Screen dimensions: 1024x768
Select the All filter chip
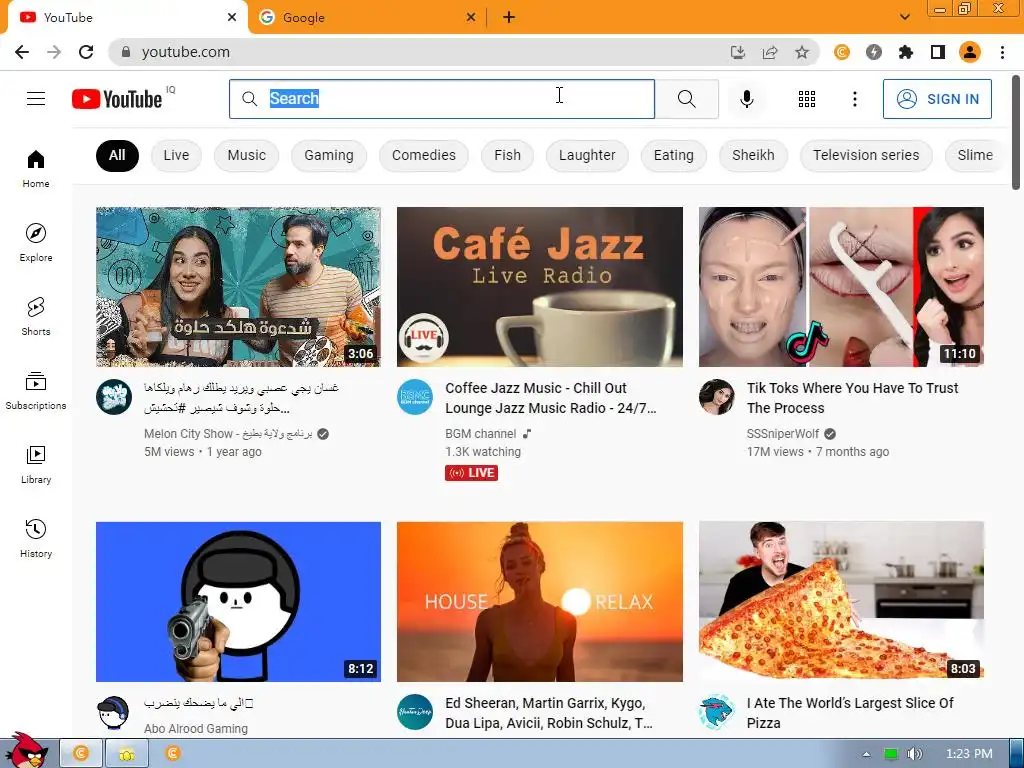click(117, 155)
